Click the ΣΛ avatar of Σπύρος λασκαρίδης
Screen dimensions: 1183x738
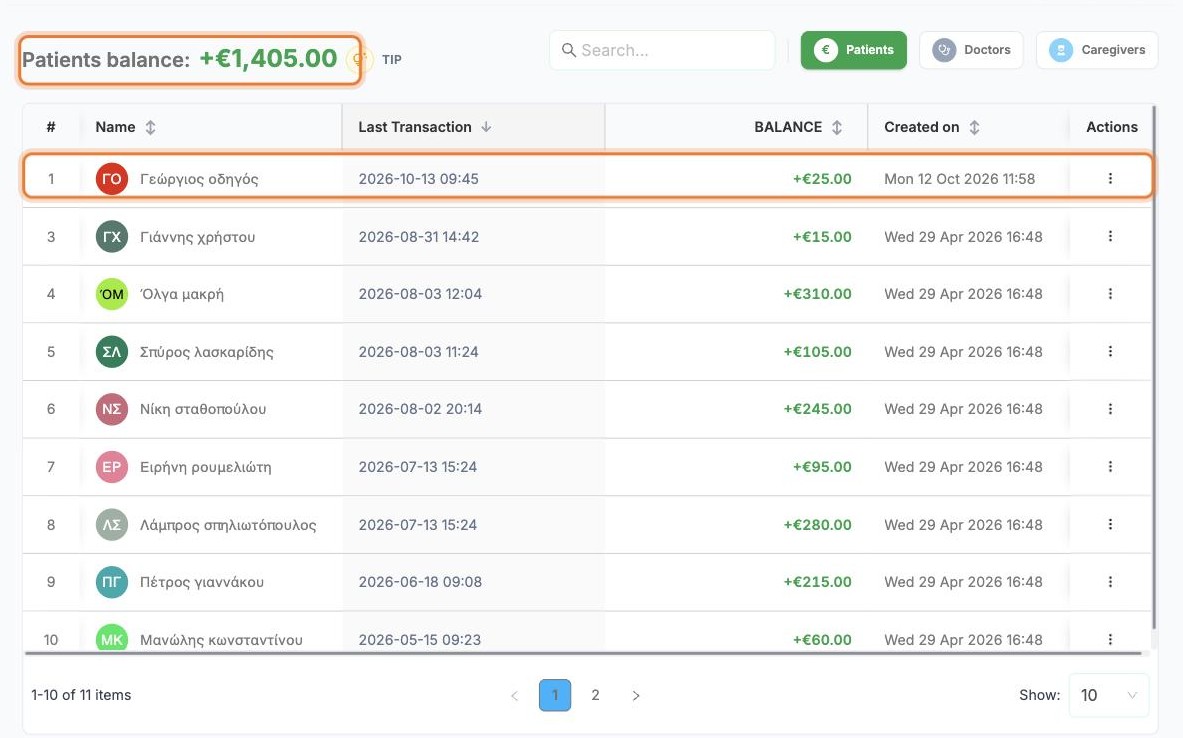(112, 352)
